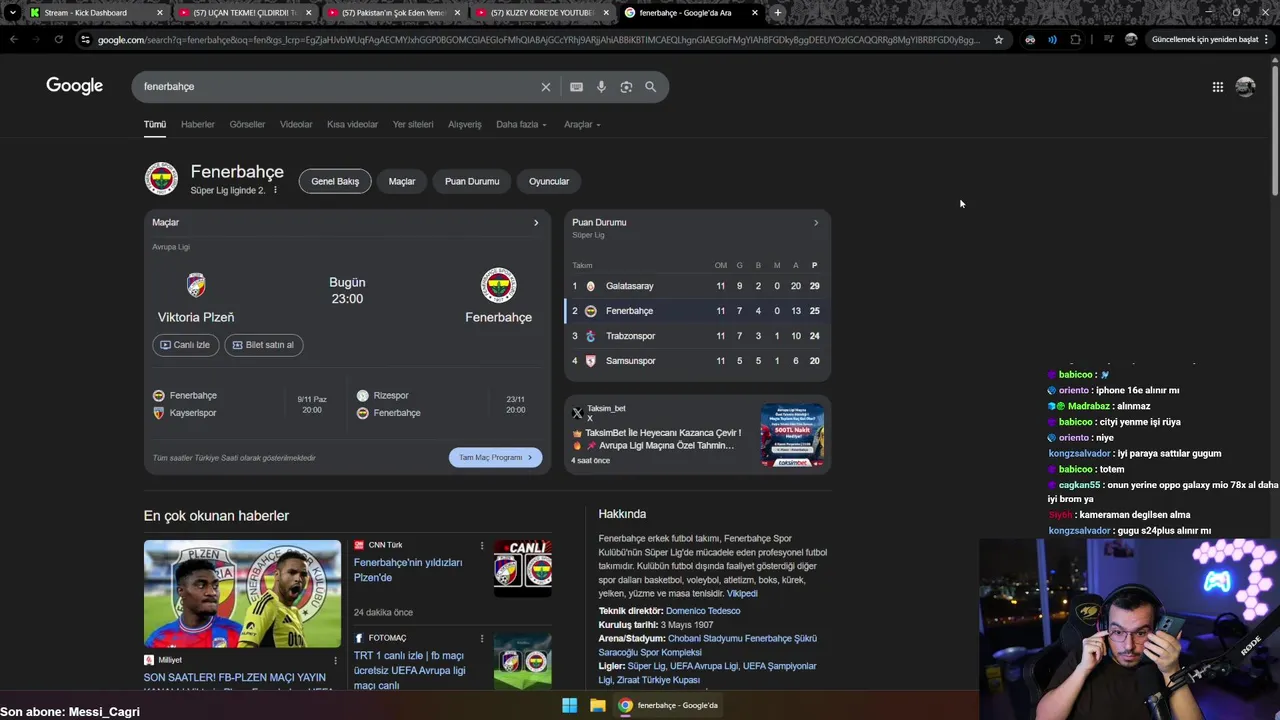Open the browser extensions puzzle icon

(1075, 40)
